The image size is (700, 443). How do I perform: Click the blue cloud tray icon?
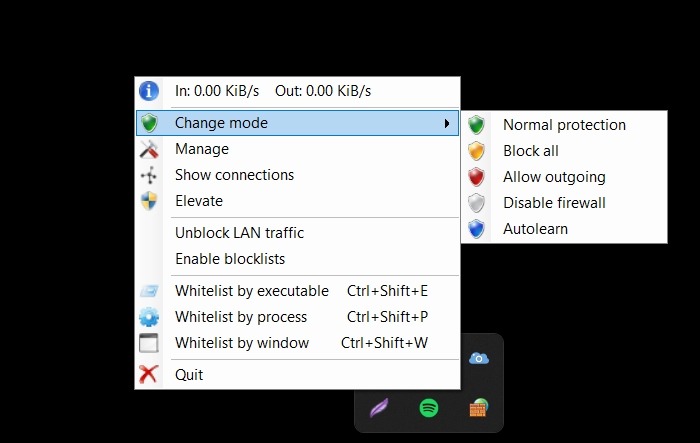click(x=479, y=358)
